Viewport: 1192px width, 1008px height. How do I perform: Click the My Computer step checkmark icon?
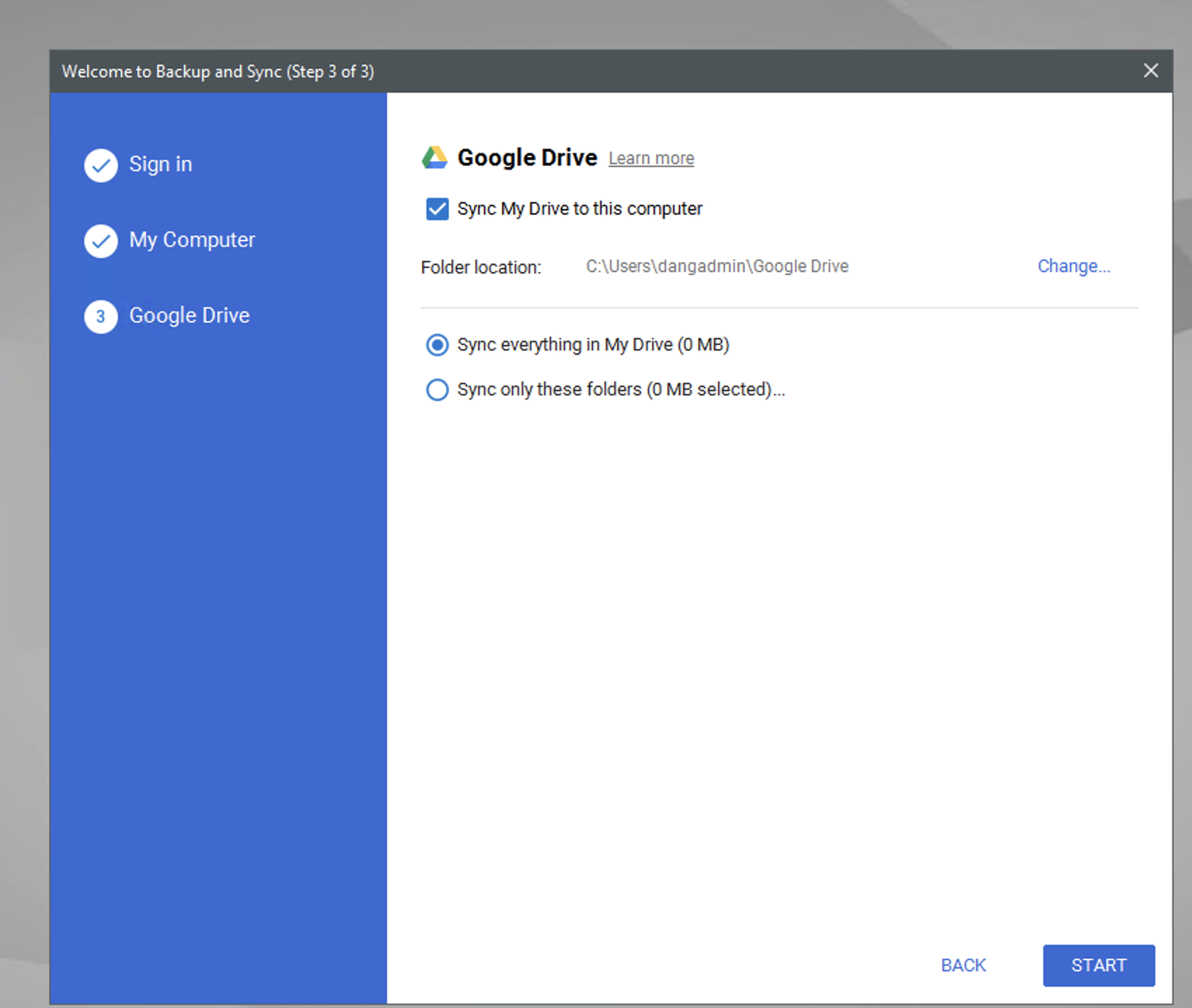click(101, 241)
